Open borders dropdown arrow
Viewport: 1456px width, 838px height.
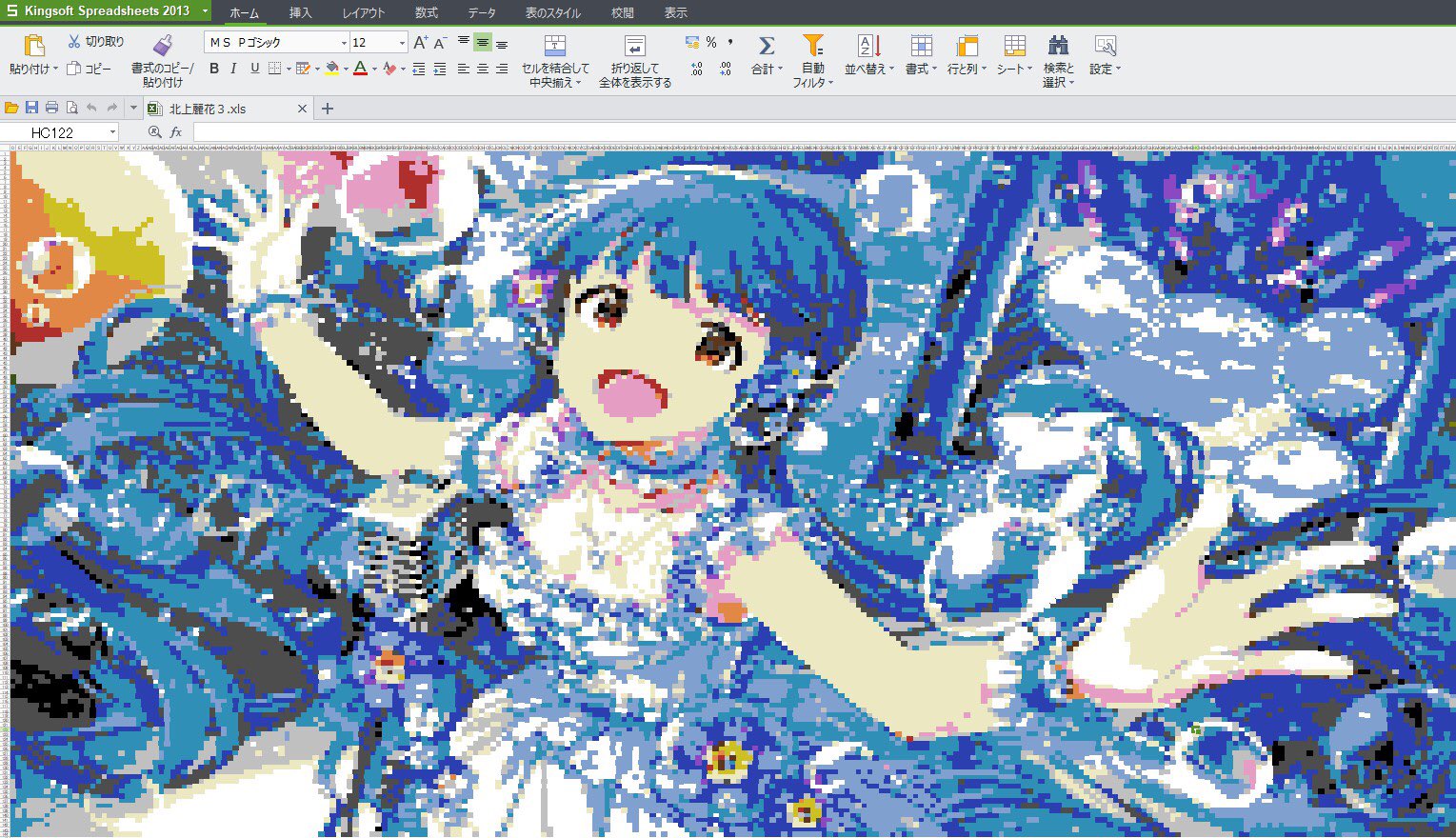[288, 69]
